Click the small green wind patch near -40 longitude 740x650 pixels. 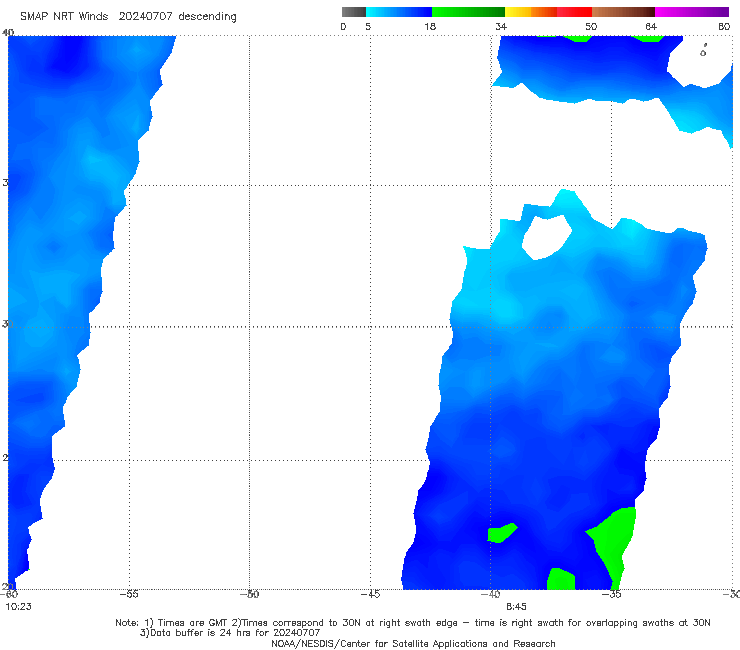click(x=502, y=533)
